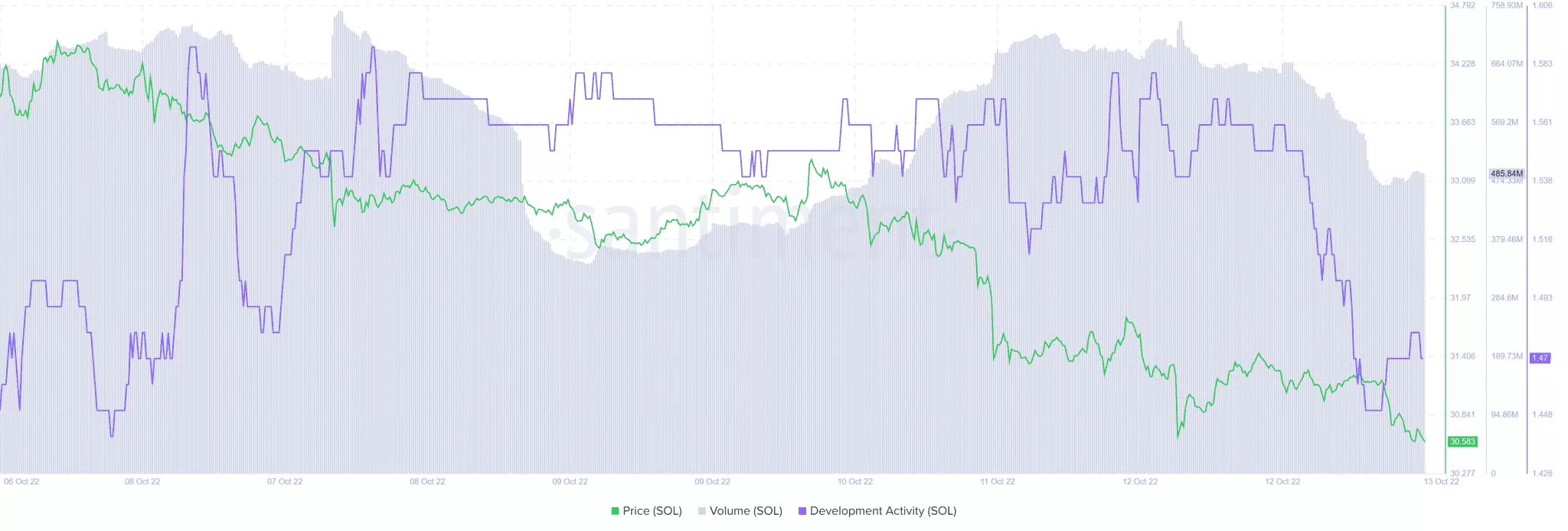Viewport: 1568px width, 531px height.
Task: Click the 189.73M volume axis tick
Action: pyautogui.click(x=1506, y=356)
